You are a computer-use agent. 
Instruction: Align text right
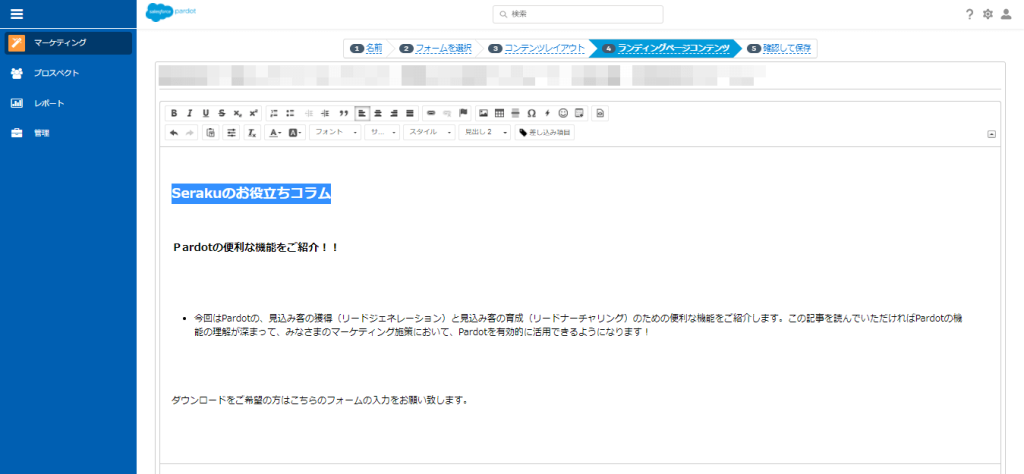tap(394, 113)
